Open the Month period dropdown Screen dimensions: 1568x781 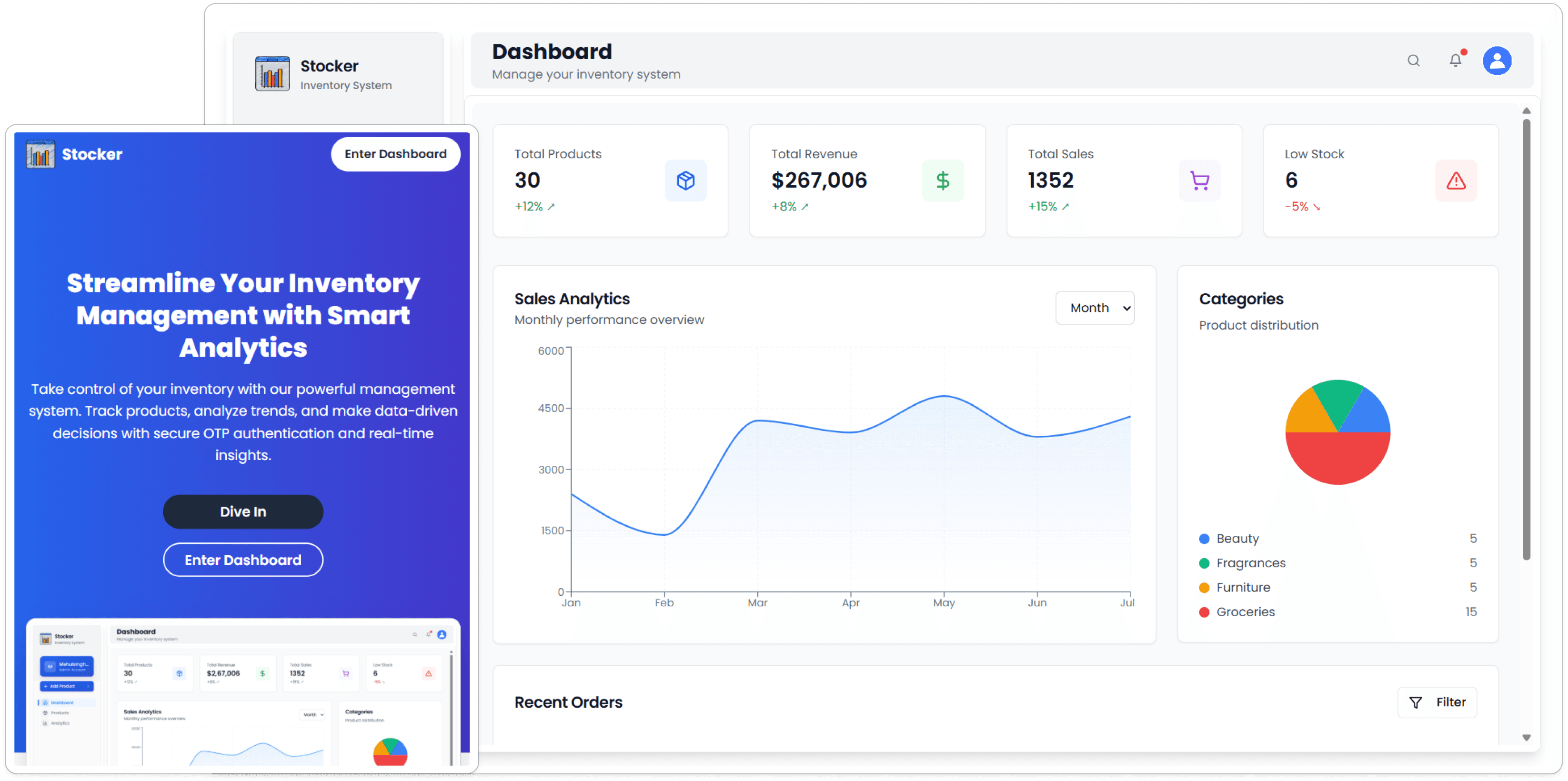point(1095,308)
